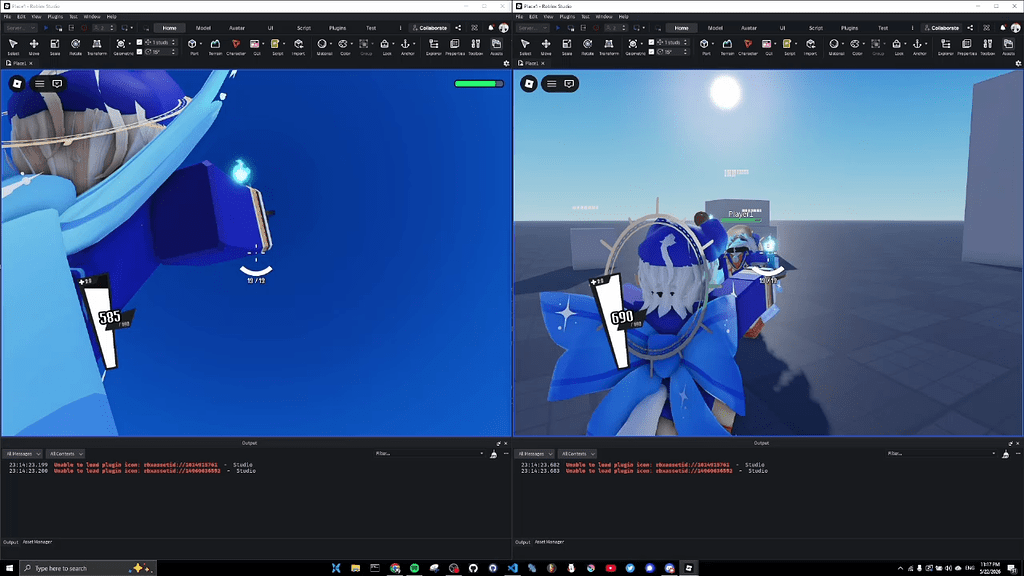This screenshot has height=576, width=1024.
Task: Expand Material dropdown arrow in left Studio window
Action: [x=331, y=44]
